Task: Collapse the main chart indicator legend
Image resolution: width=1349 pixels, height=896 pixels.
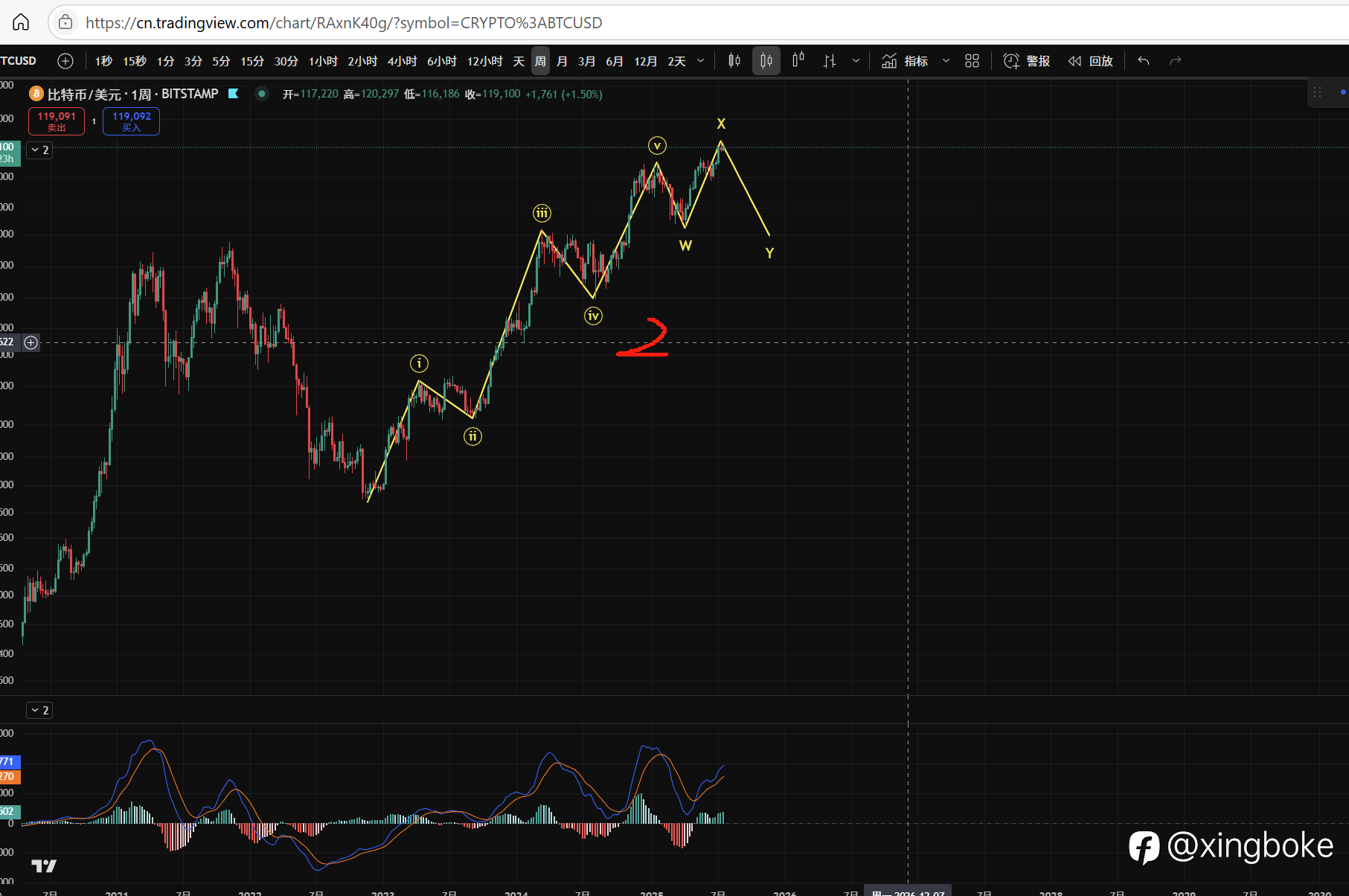Action: click(39, 150)
